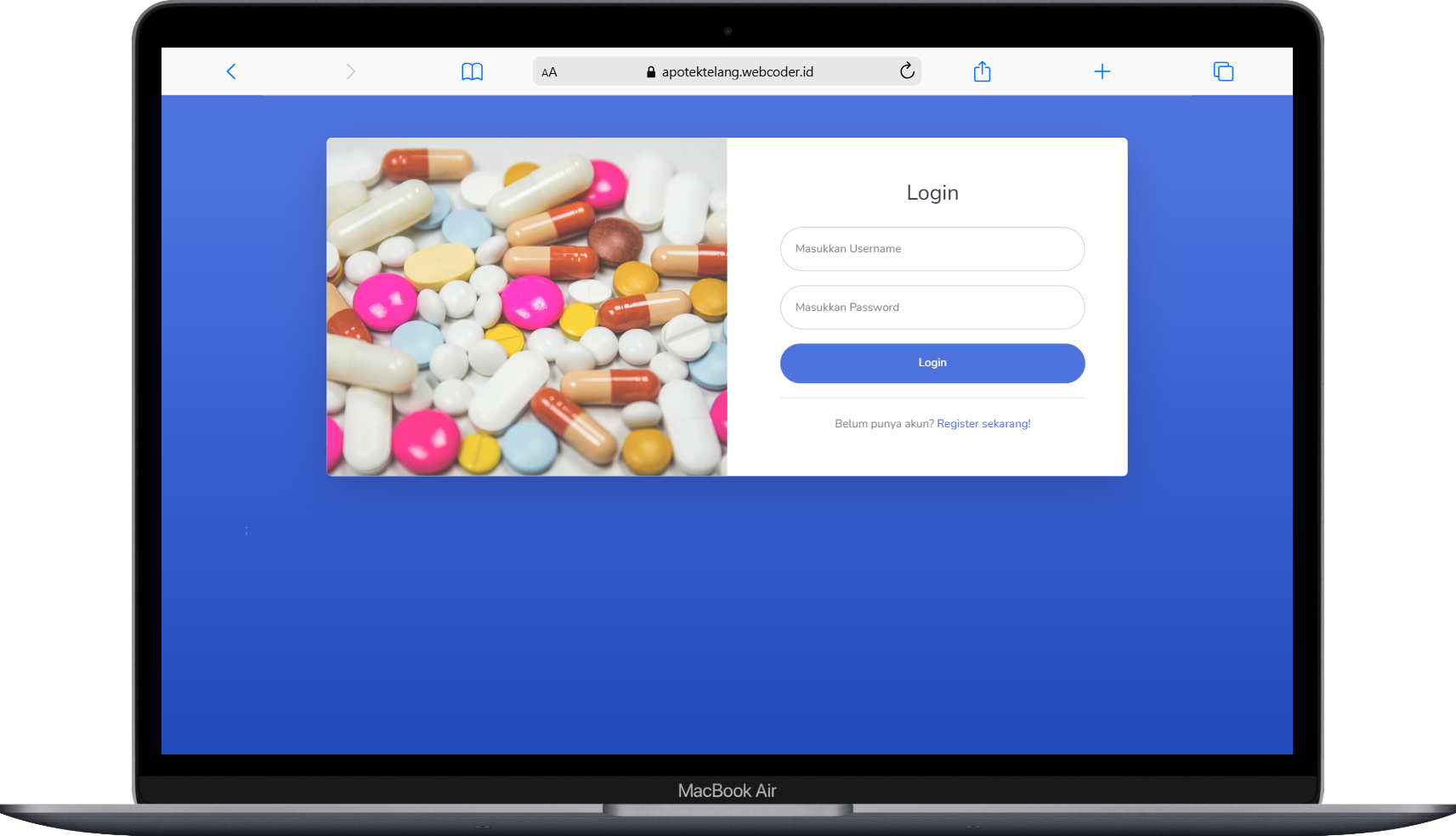Show all tabs overview icon
Screen dimensions: 1456x836
click(1223, 71)
